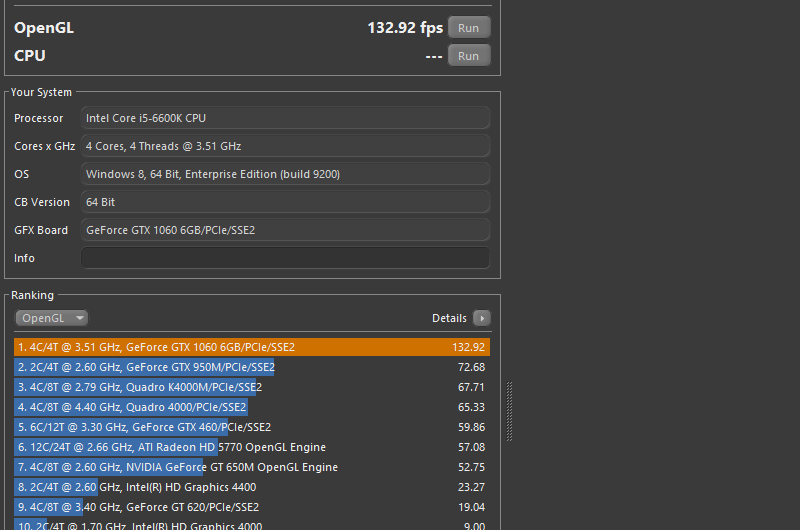Select ranking row 3 Quadro K4000M
800x530 pixels.
pos(252,387)
